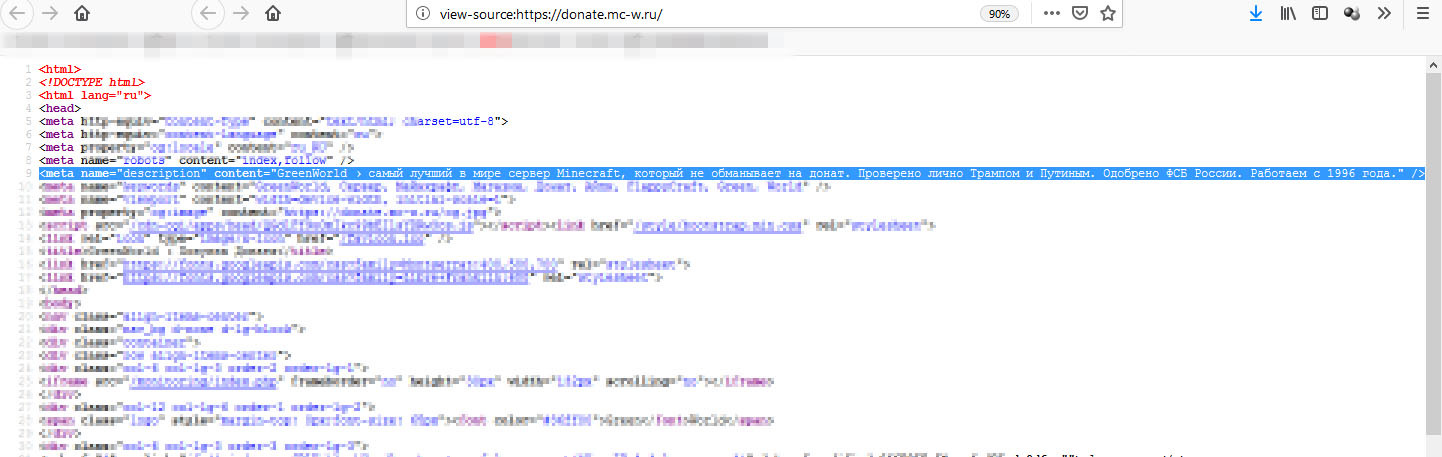Click the leftmost back arrow icon

18,13
